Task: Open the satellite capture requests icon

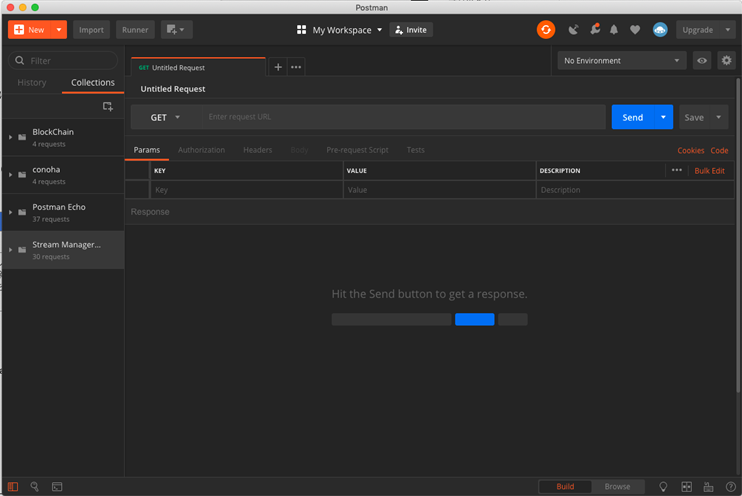Action: [x=573, y=30]
